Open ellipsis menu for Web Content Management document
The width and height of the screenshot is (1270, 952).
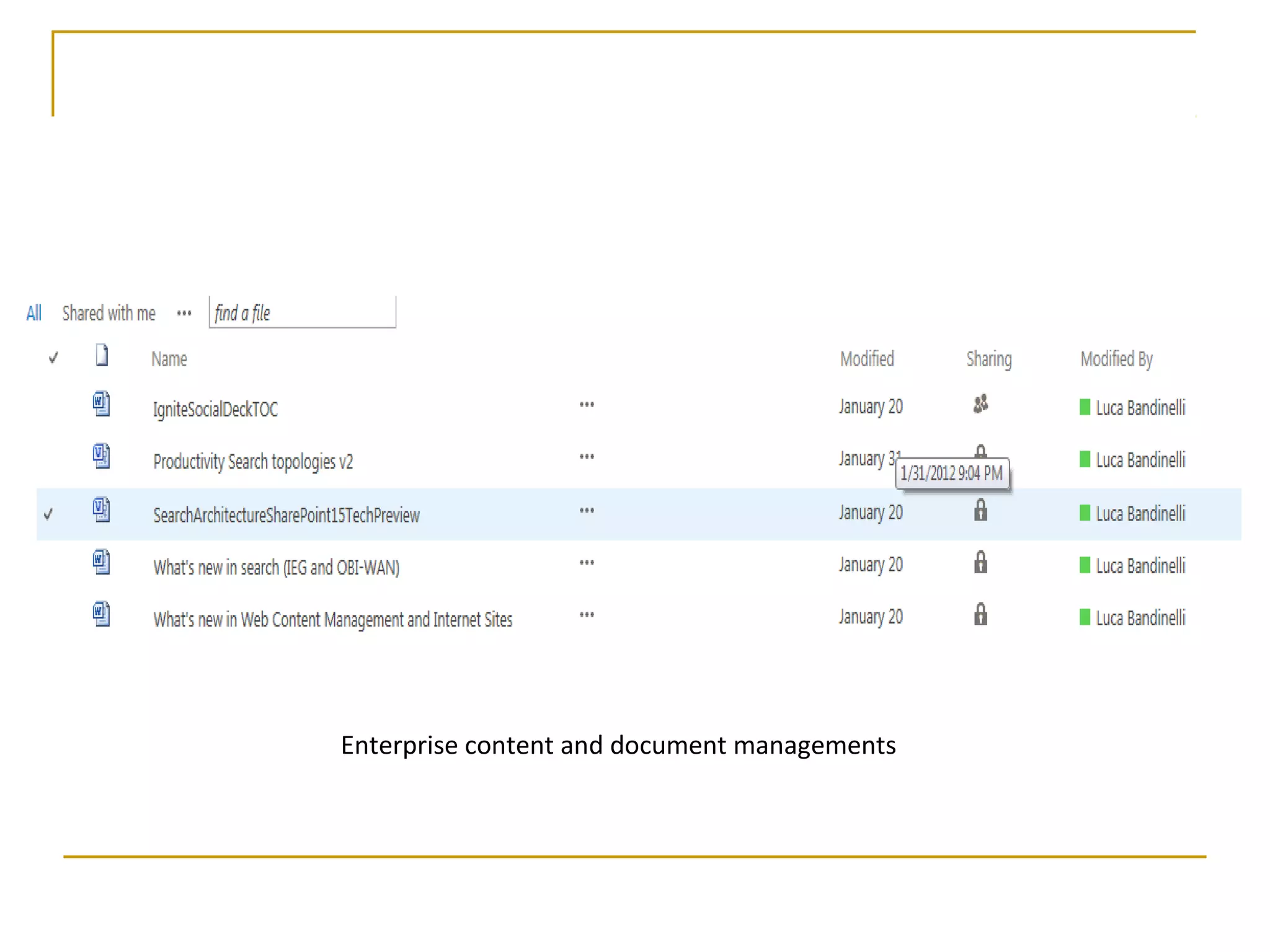click(587, 615)
